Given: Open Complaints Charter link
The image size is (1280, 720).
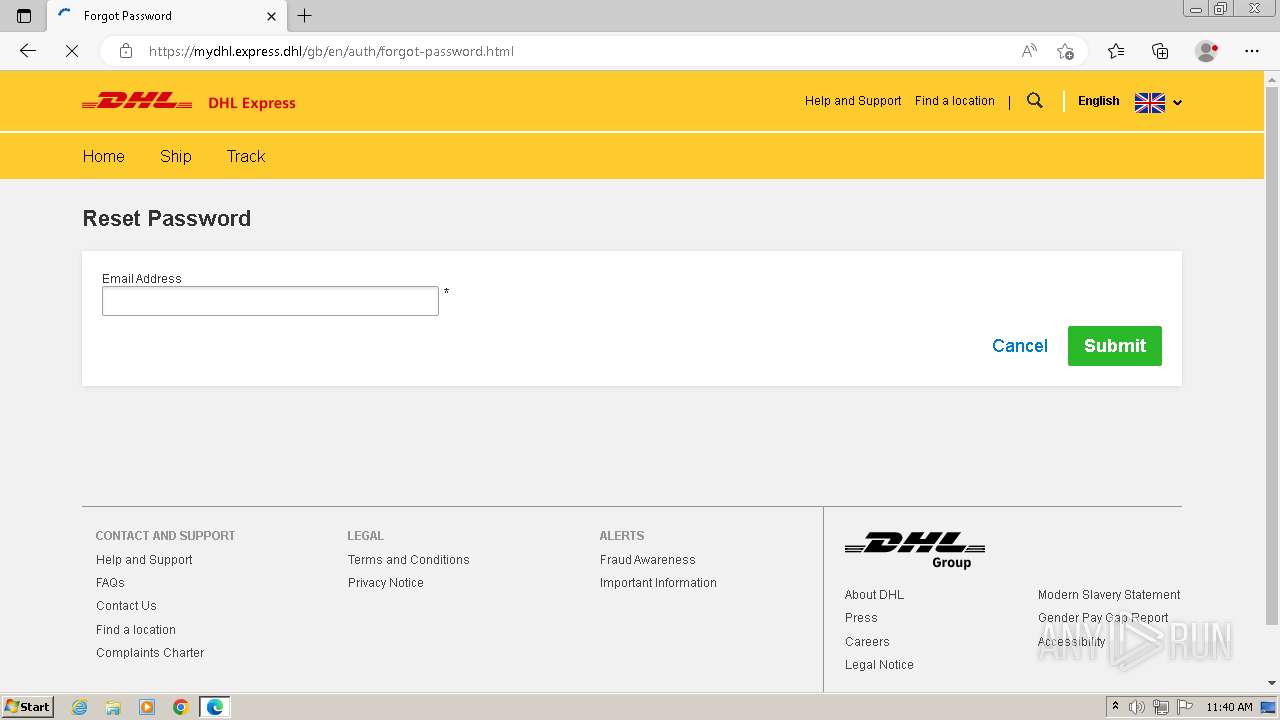Looking at the screenshot, I should (150, 653).
